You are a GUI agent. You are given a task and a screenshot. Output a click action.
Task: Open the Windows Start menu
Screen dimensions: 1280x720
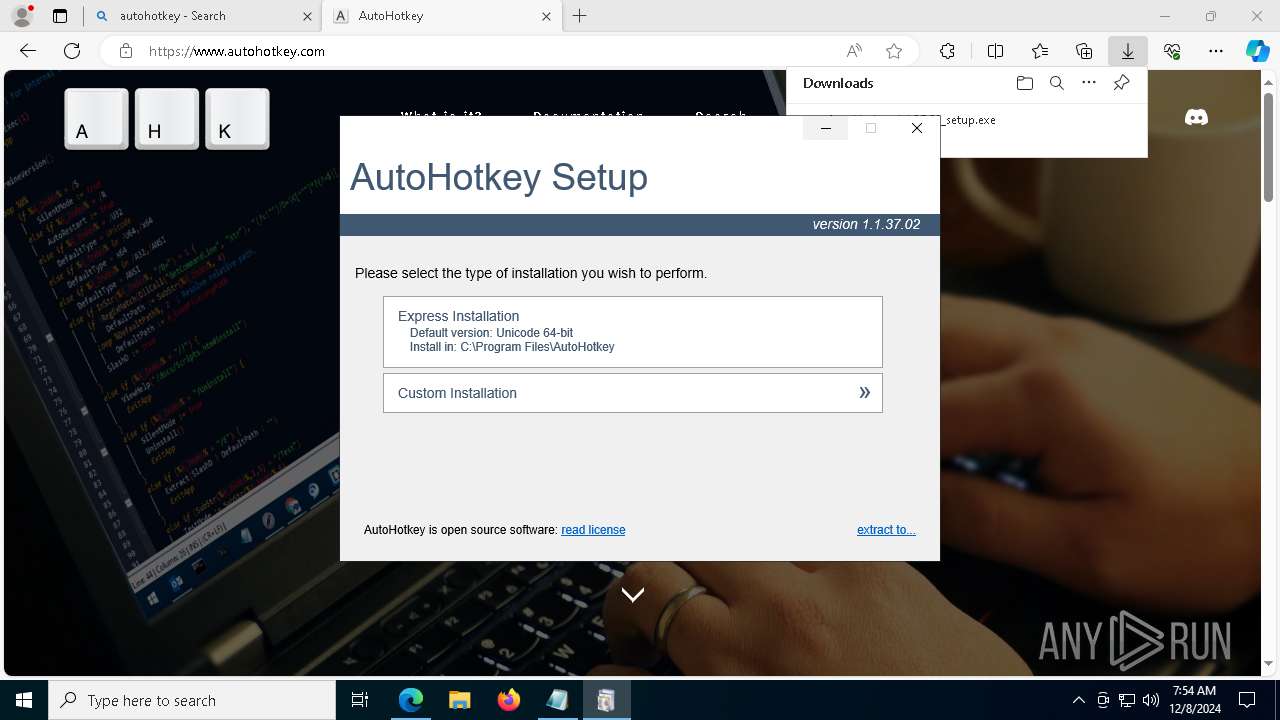pyautogui.click(x=24, y=700)
